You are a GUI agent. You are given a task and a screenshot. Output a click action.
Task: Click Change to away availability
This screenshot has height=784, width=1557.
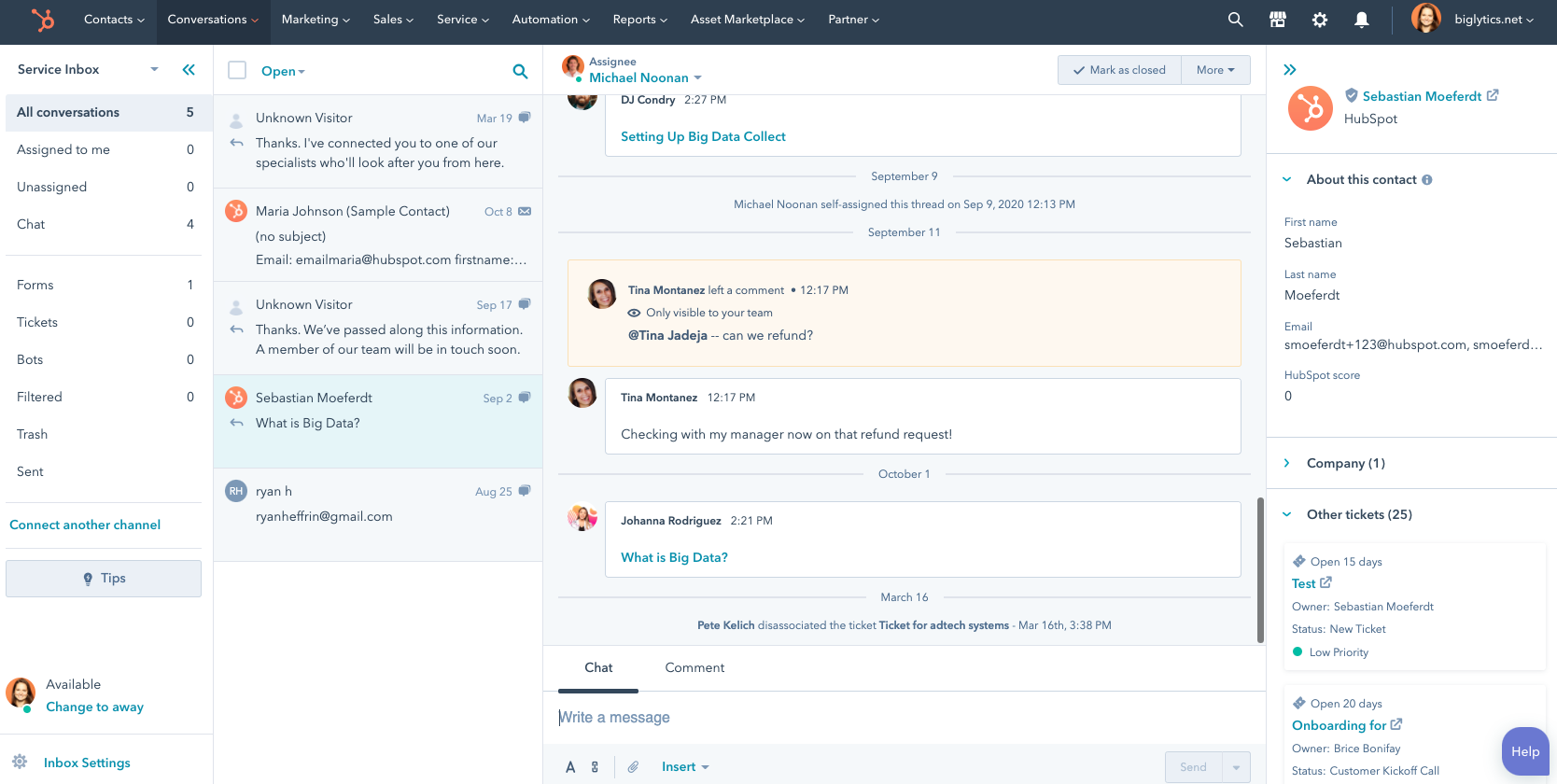(94, 707)
